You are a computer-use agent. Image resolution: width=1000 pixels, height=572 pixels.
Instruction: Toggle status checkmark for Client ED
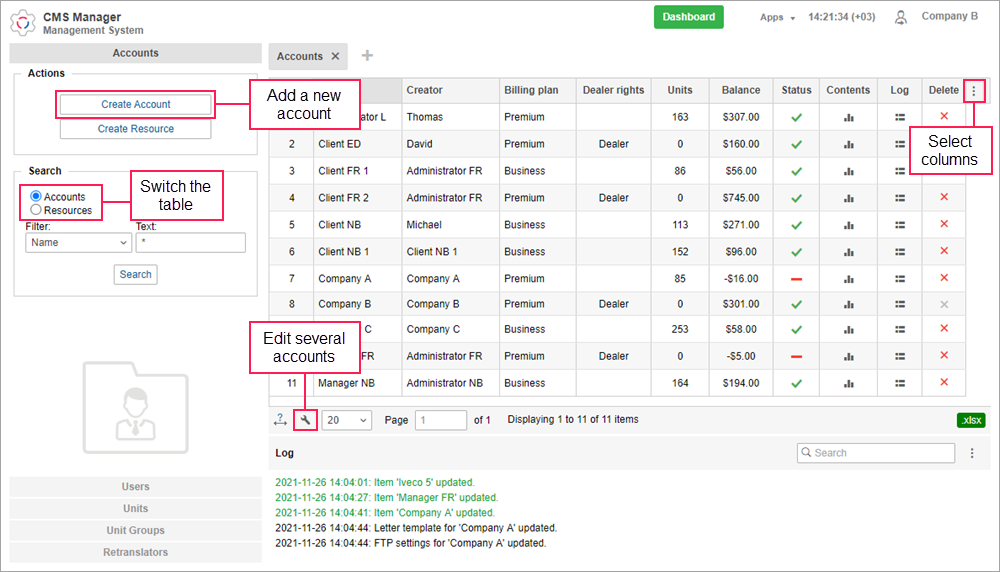click(x=797, y=145)
